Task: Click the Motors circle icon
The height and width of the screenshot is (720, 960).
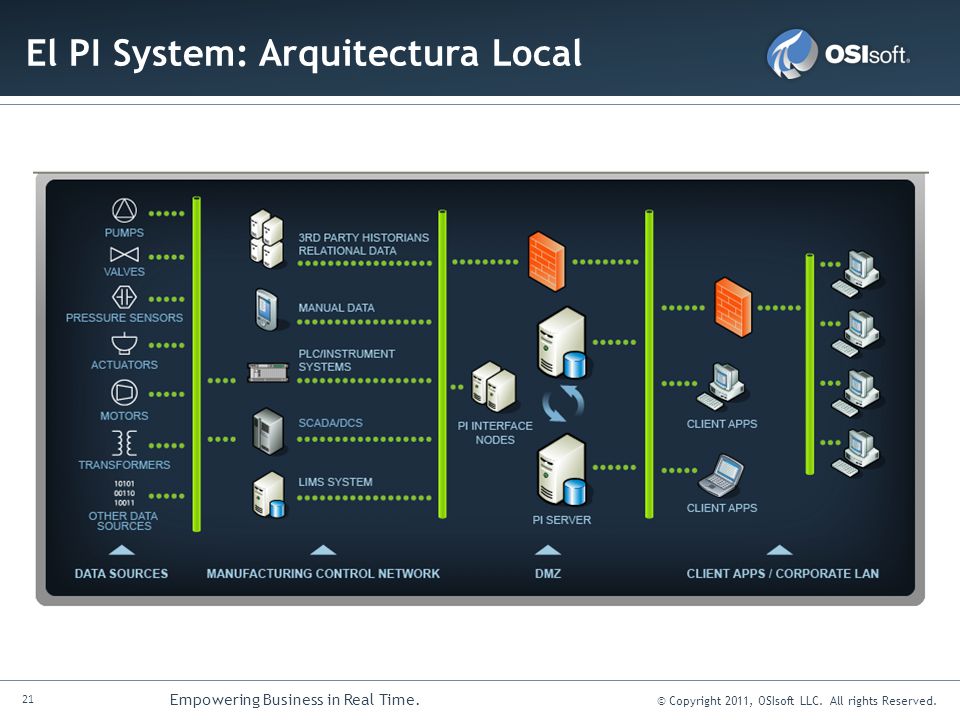Action: [x=124, y=392]
